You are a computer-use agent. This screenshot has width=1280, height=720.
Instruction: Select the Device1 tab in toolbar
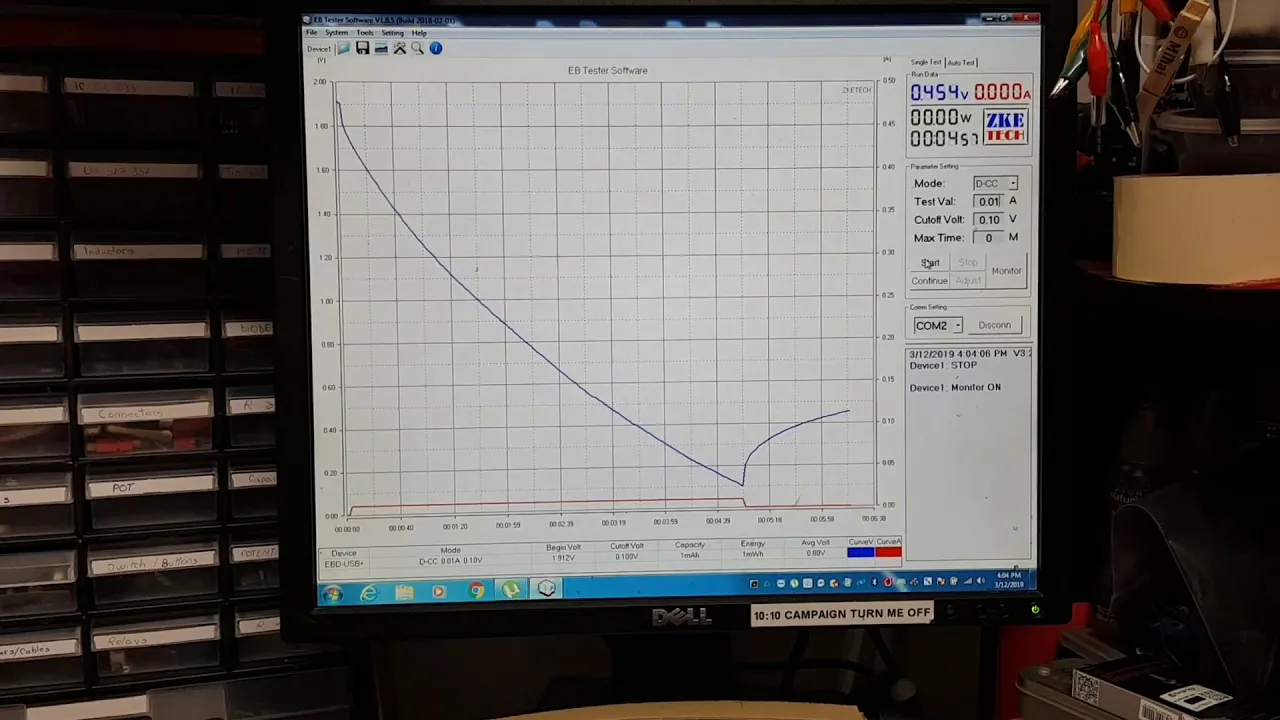pos(319,49)
